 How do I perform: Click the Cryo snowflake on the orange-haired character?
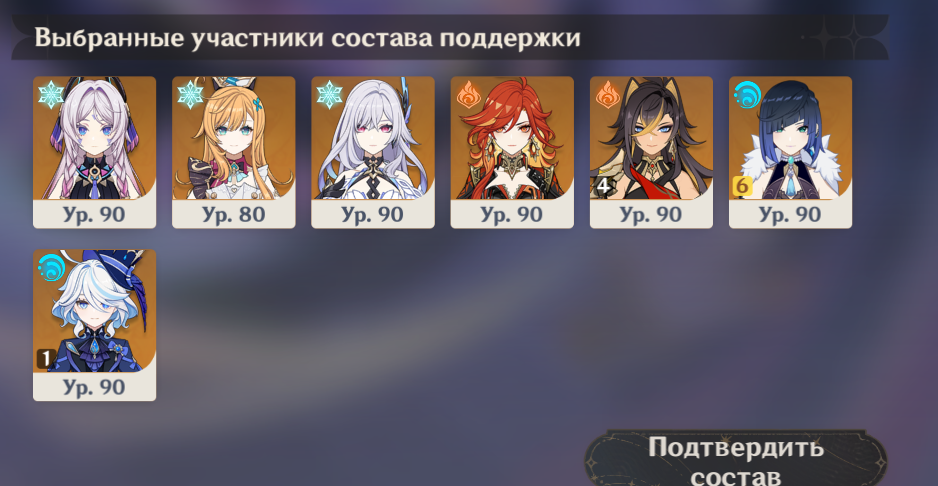190,95
